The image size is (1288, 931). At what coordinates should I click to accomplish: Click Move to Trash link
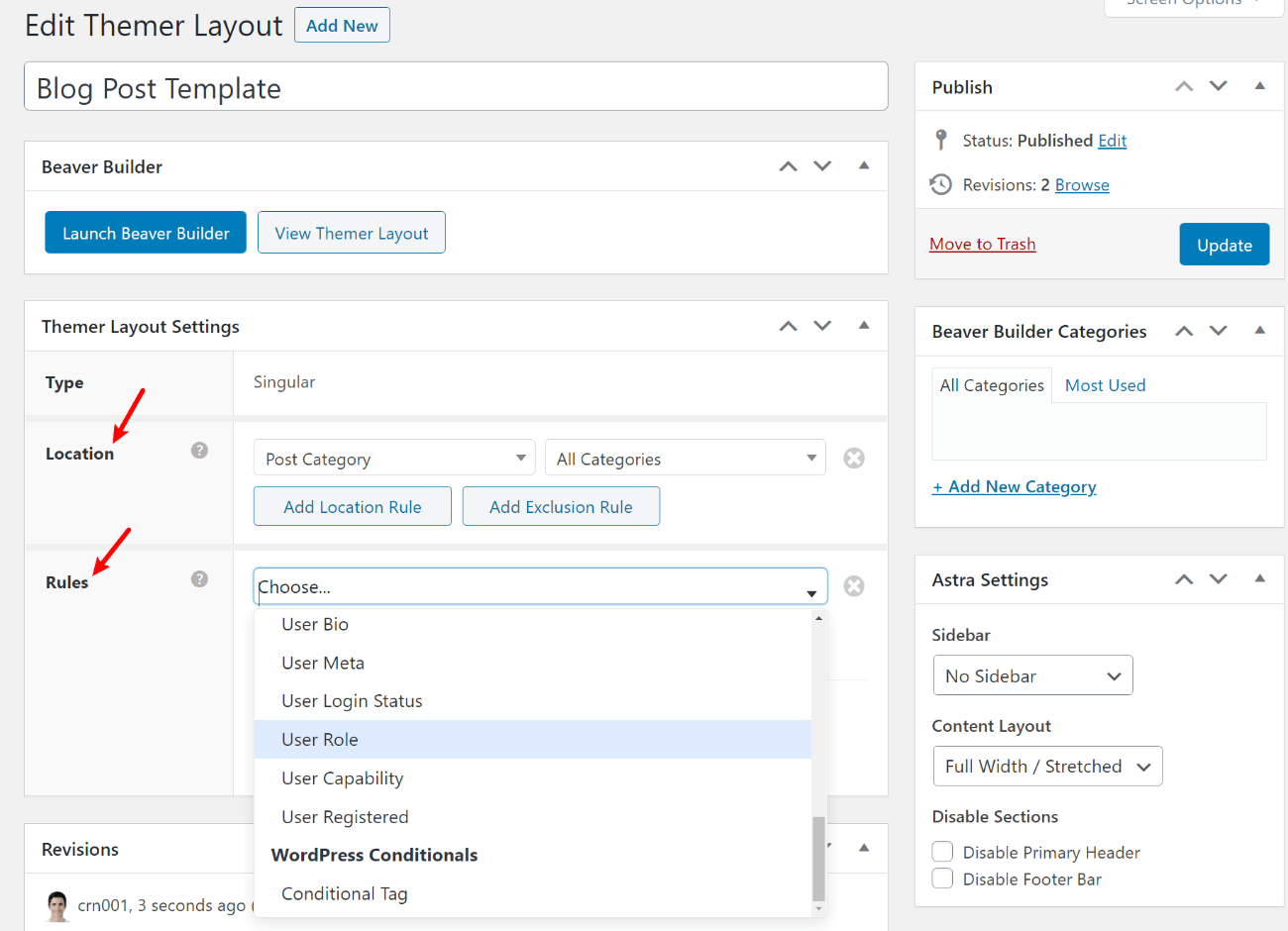[983, 244]
